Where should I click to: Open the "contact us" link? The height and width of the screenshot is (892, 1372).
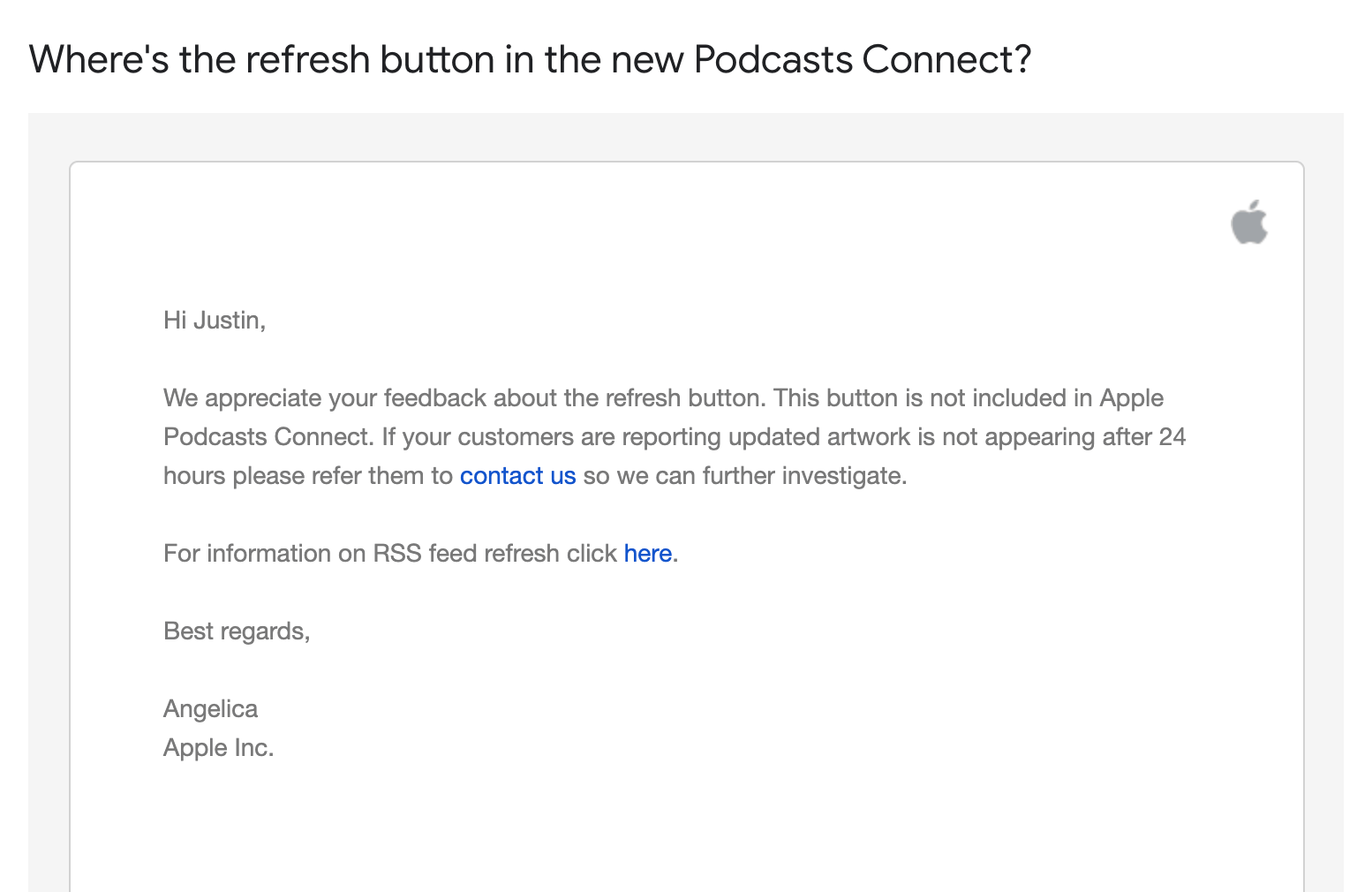[517, 476]
